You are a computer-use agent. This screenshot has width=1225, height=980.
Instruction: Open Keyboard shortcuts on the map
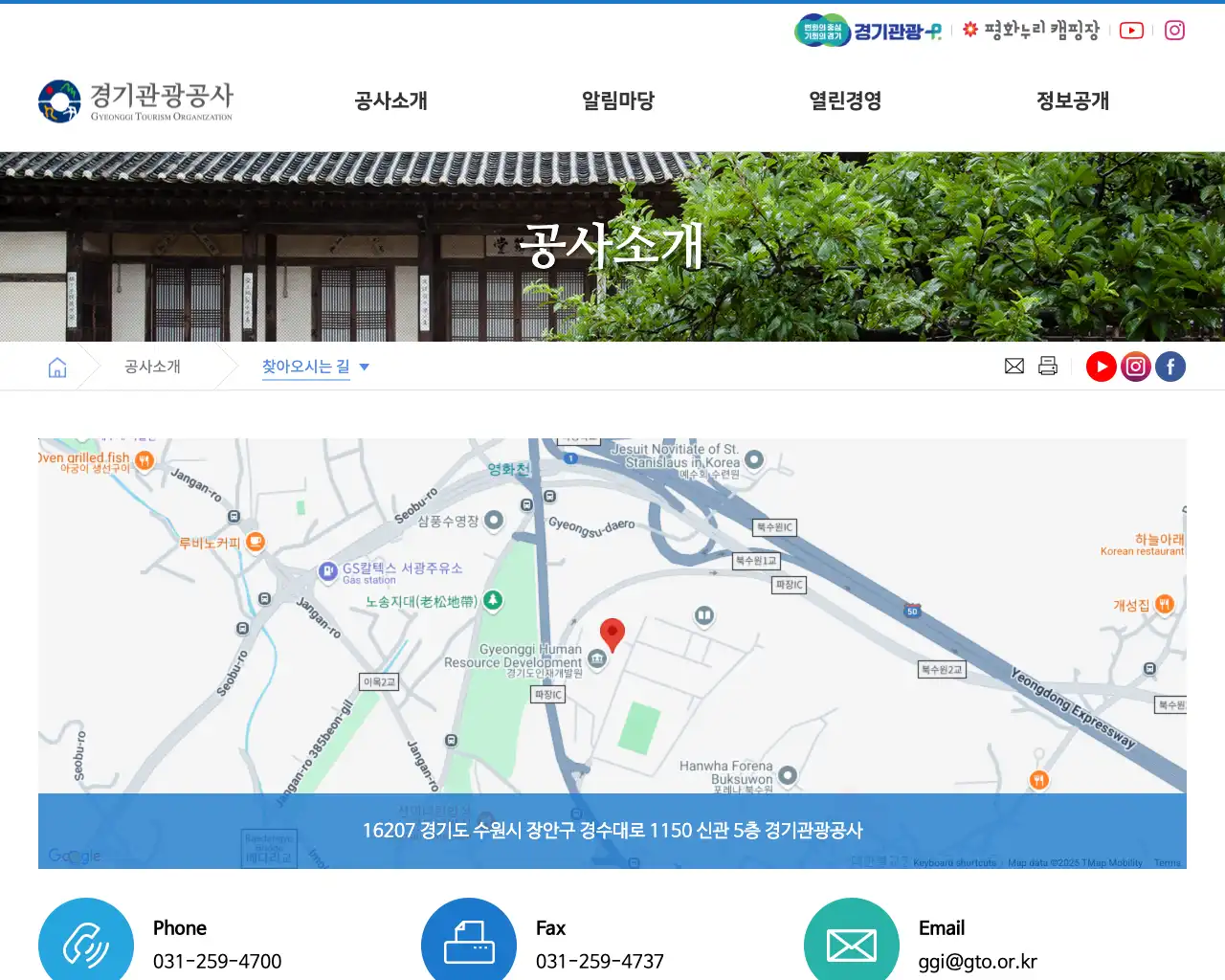tap(954, 862)
